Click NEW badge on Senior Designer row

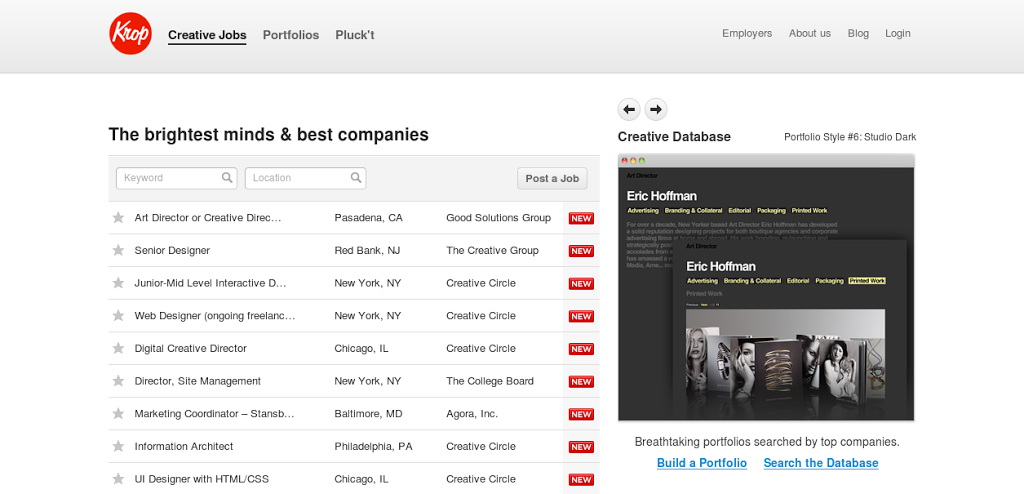click(581, 251)
